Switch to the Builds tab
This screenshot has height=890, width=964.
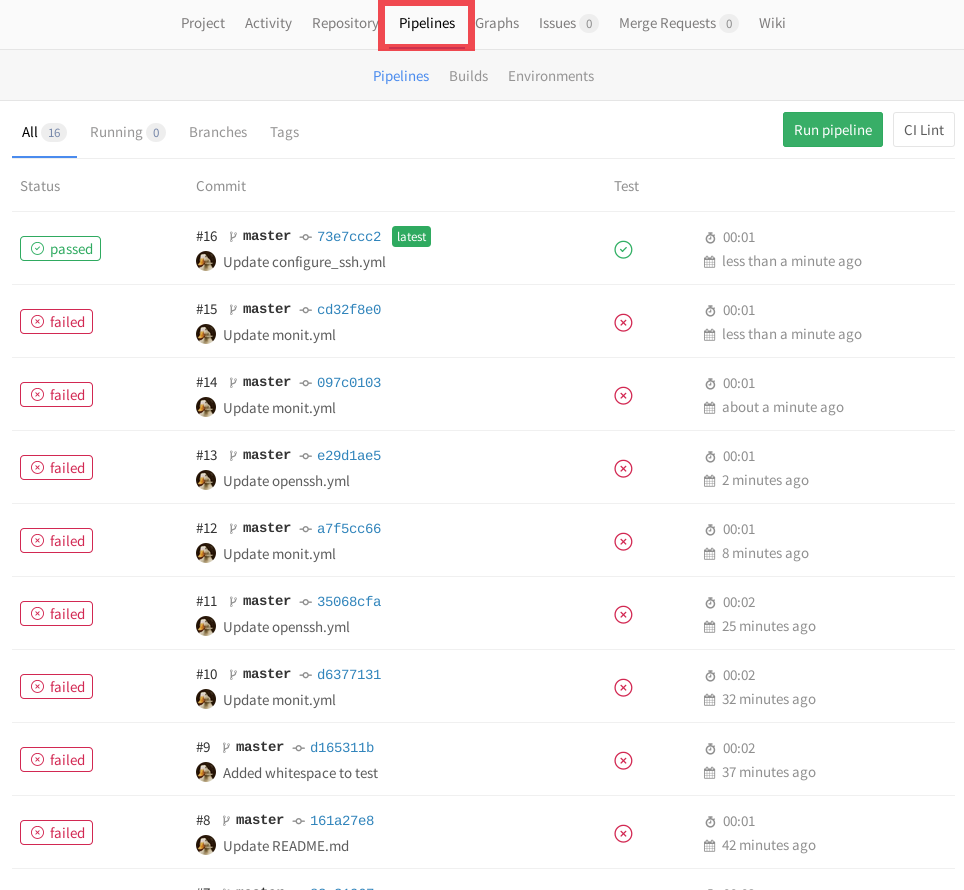(x=468, y=75)
